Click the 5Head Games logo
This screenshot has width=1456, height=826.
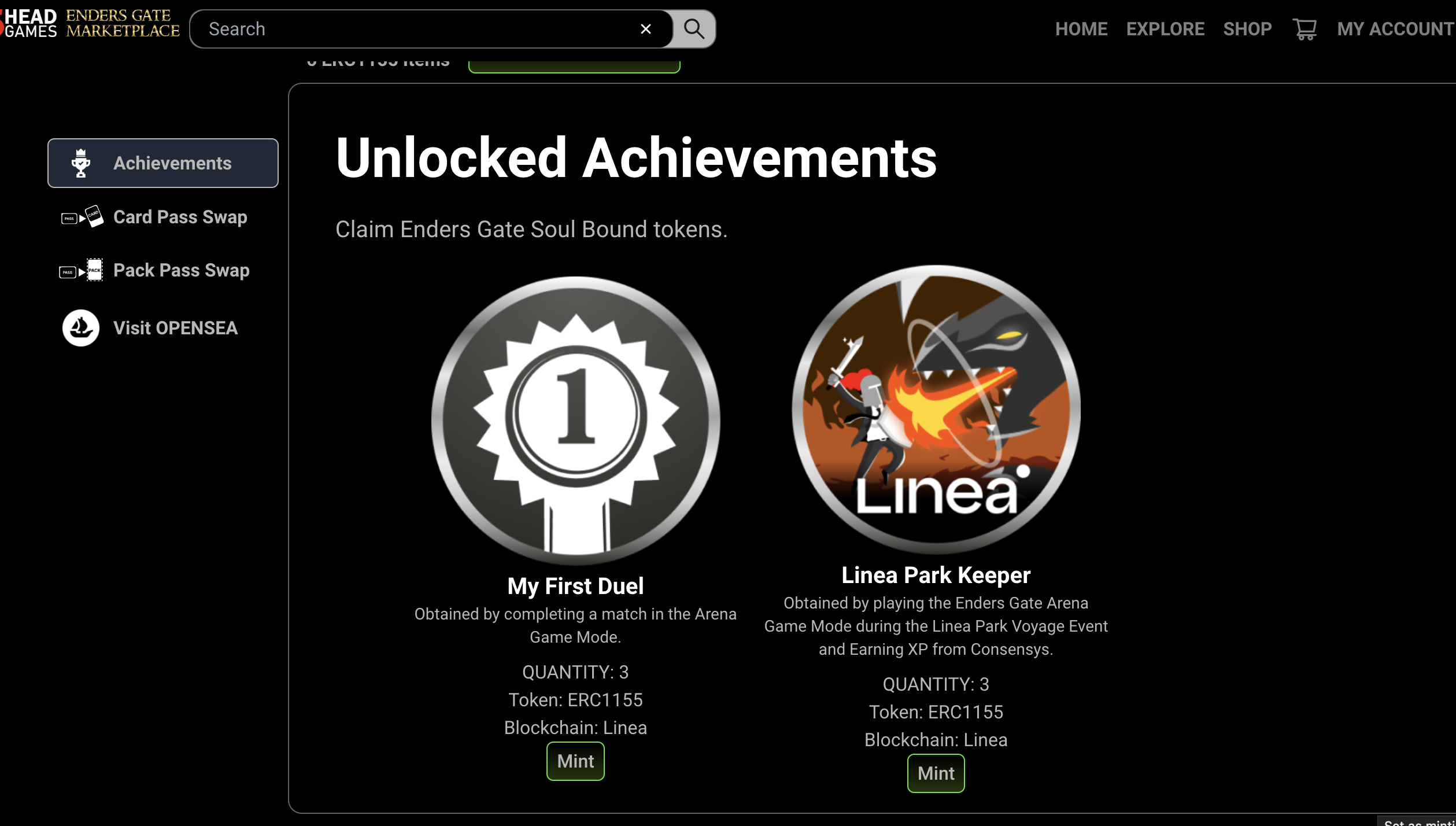pos(29,23)
